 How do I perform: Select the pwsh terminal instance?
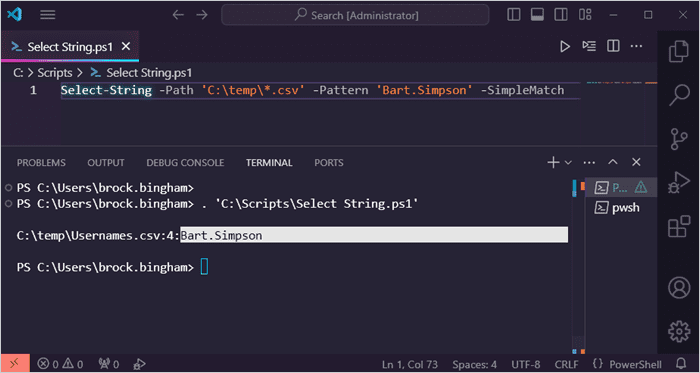(x=621, y=208)
